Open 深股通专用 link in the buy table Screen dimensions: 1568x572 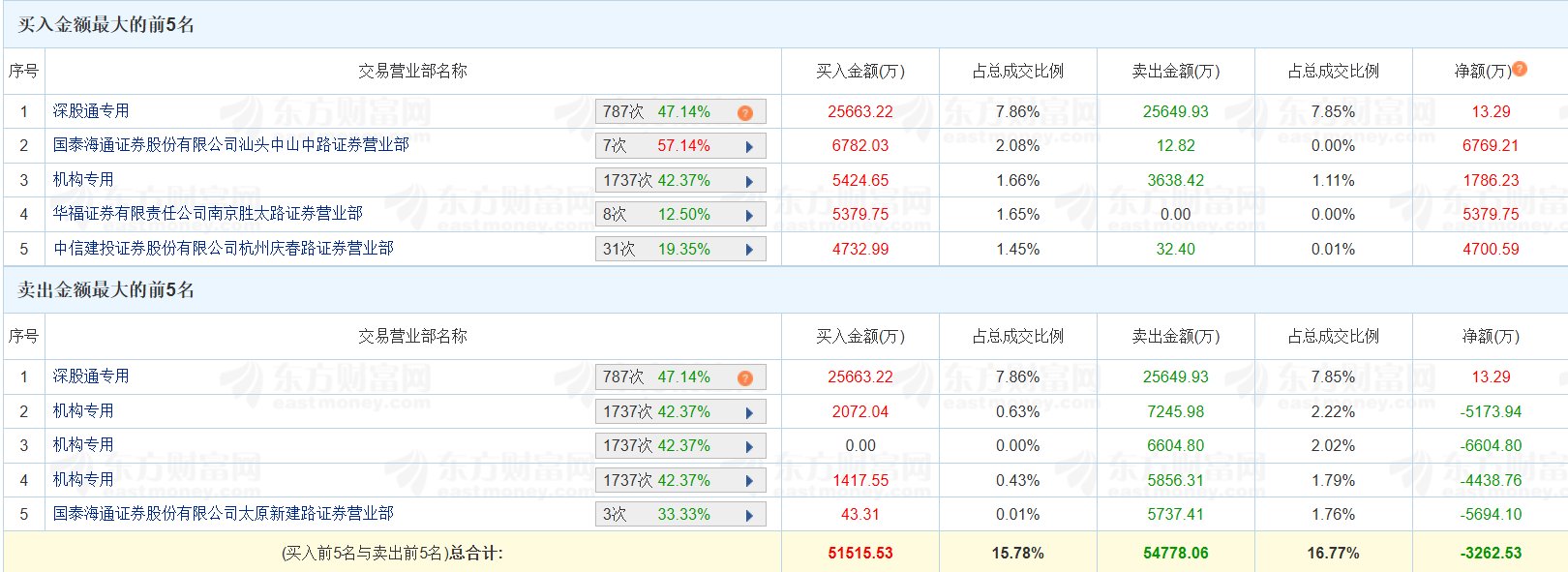click(91, 111)
